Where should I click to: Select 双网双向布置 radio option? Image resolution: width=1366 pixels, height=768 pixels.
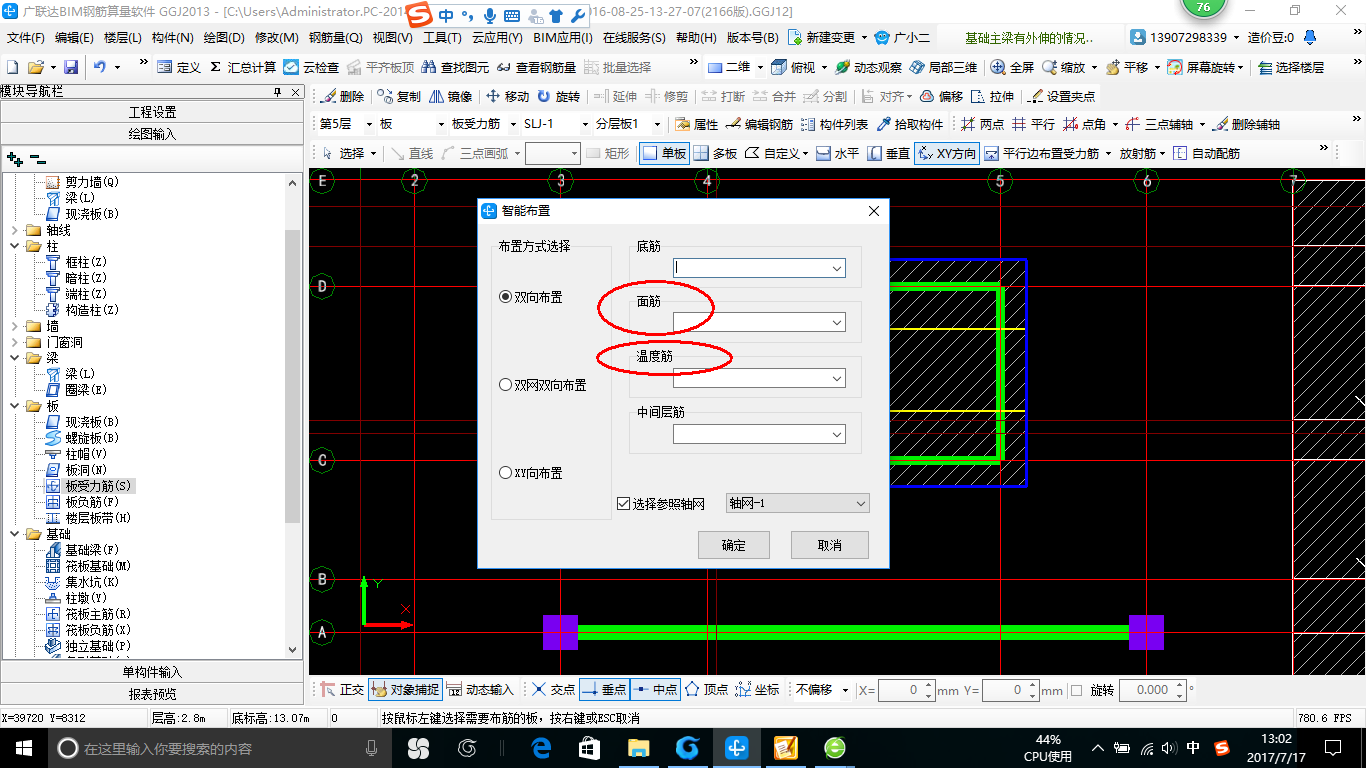(x=542, y=385)
